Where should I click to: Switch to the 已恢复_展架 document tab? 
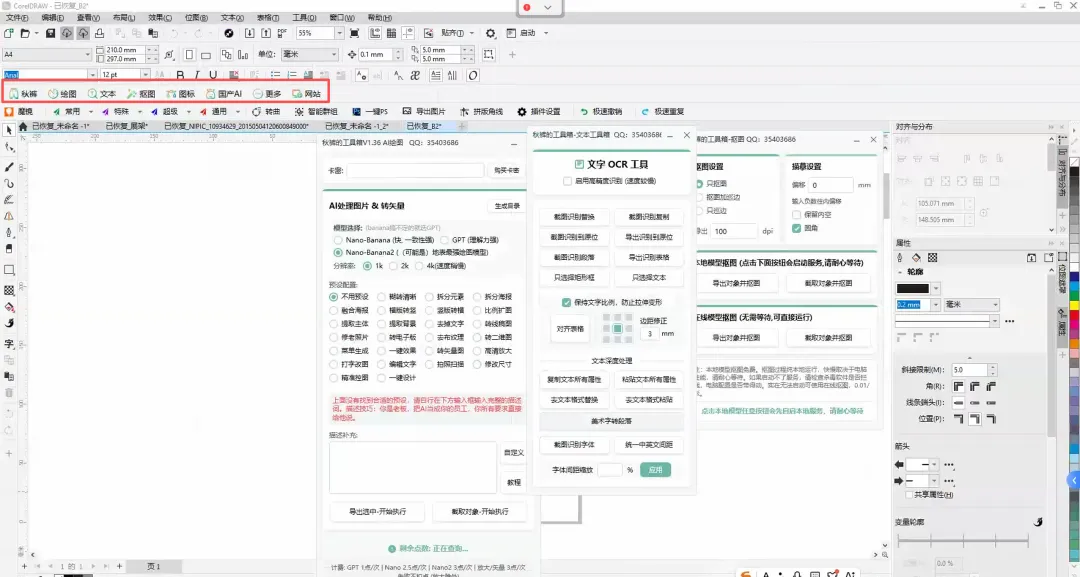(x=126, y=127)
